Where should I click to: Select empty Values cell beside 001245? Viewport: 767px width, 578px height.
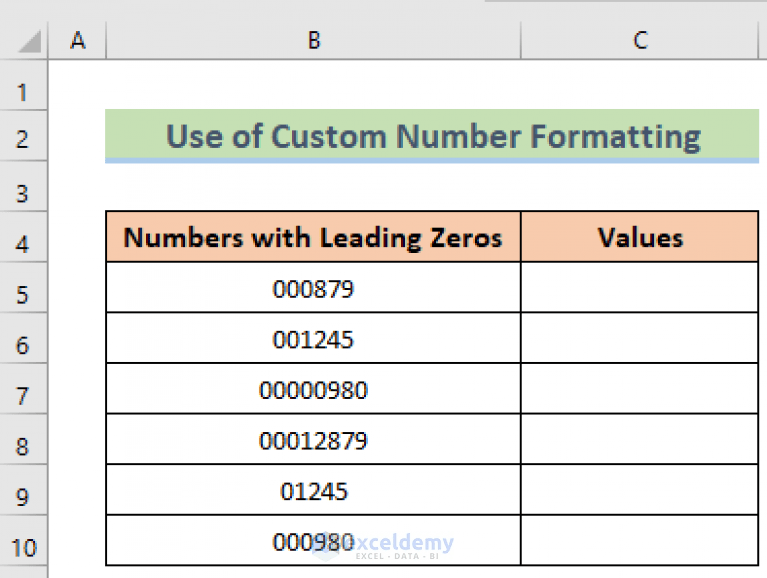coord(640,338)
